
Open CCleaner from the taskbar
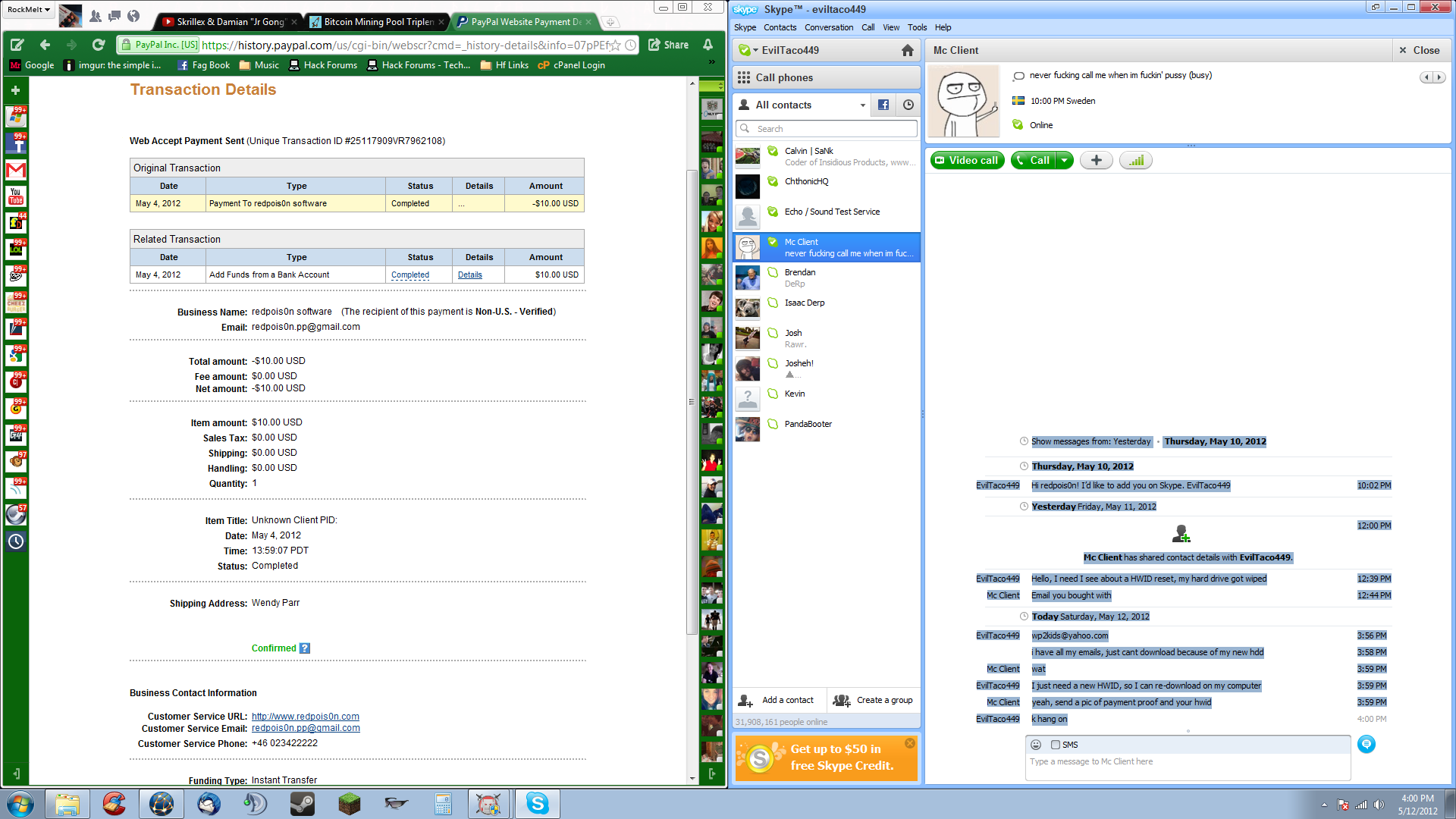coord(114,804)
